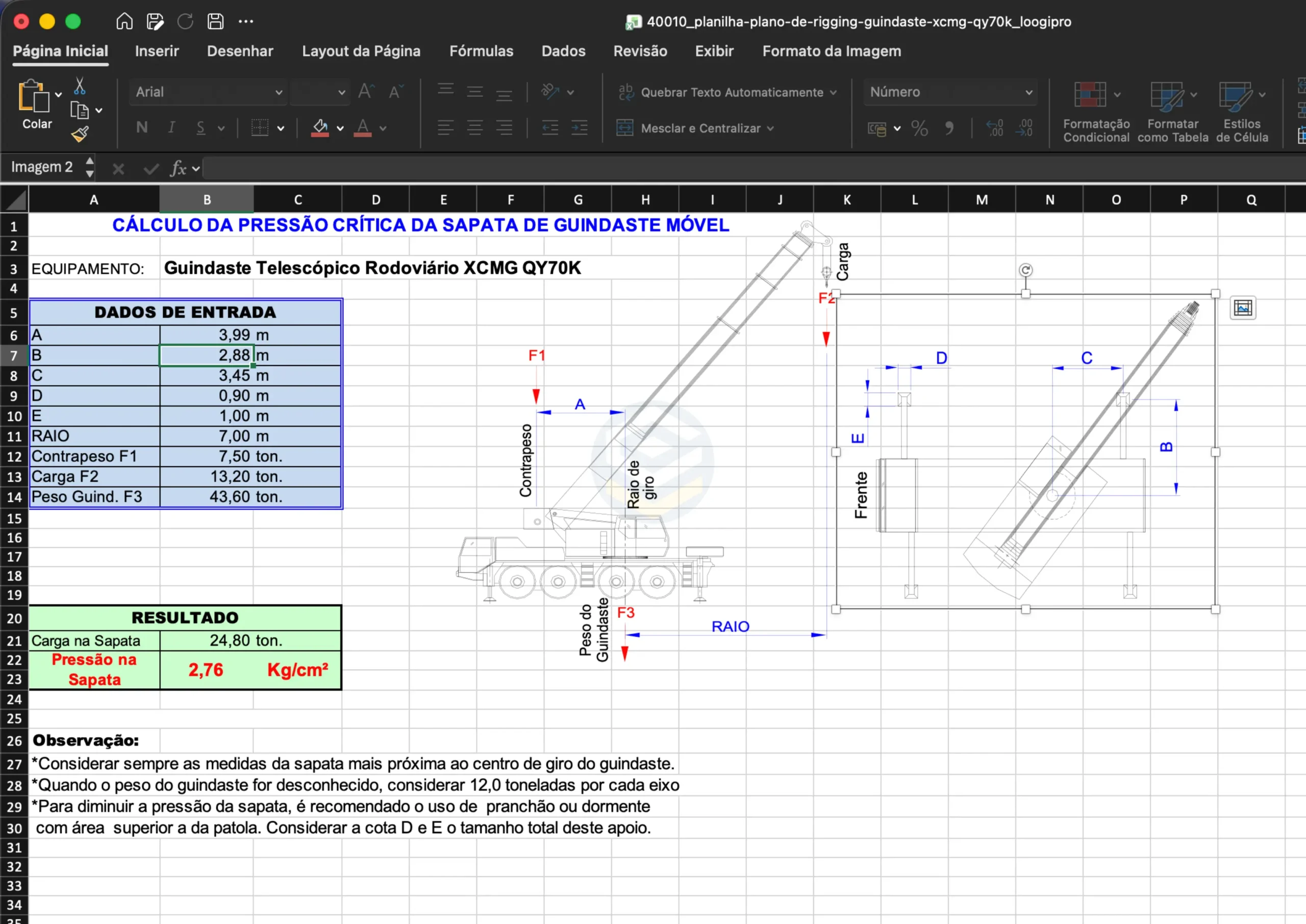
Task: Switch to Página Inicial tab
Action: pyautogui.click(x=60, y=51)
